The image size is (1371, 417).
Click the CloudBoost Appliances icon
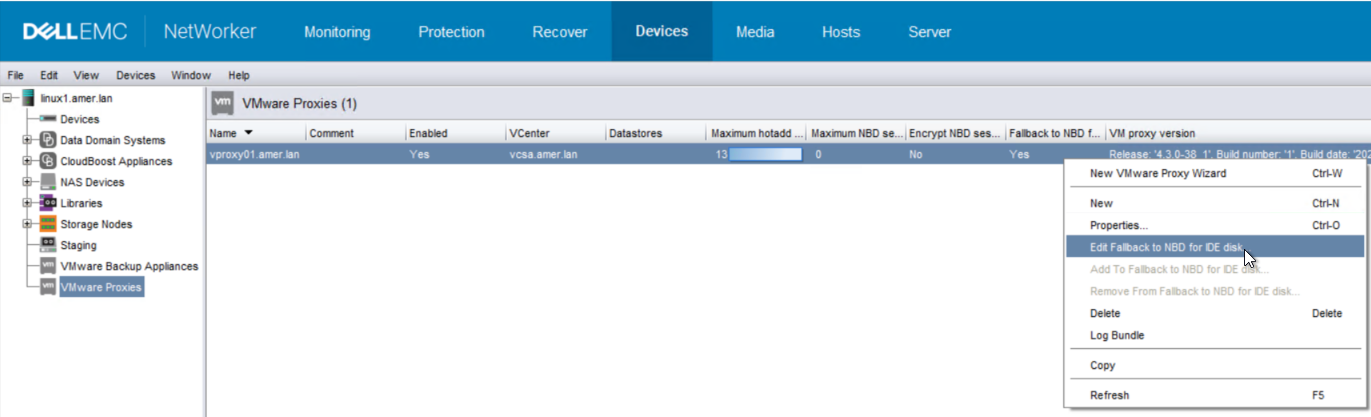47,161
